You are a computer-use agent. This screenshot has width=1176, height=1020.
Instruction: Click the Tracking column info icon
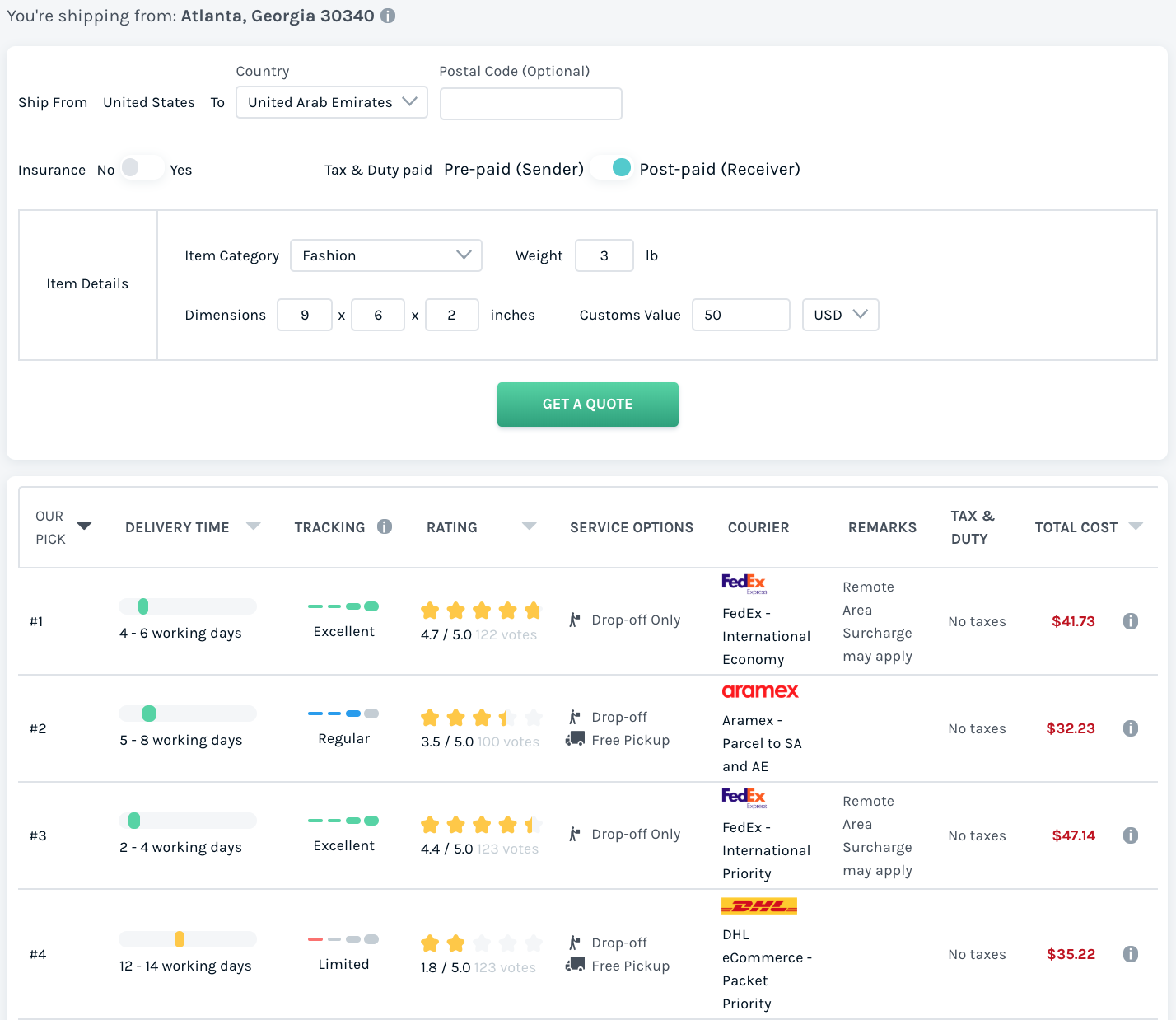(385, 526)
